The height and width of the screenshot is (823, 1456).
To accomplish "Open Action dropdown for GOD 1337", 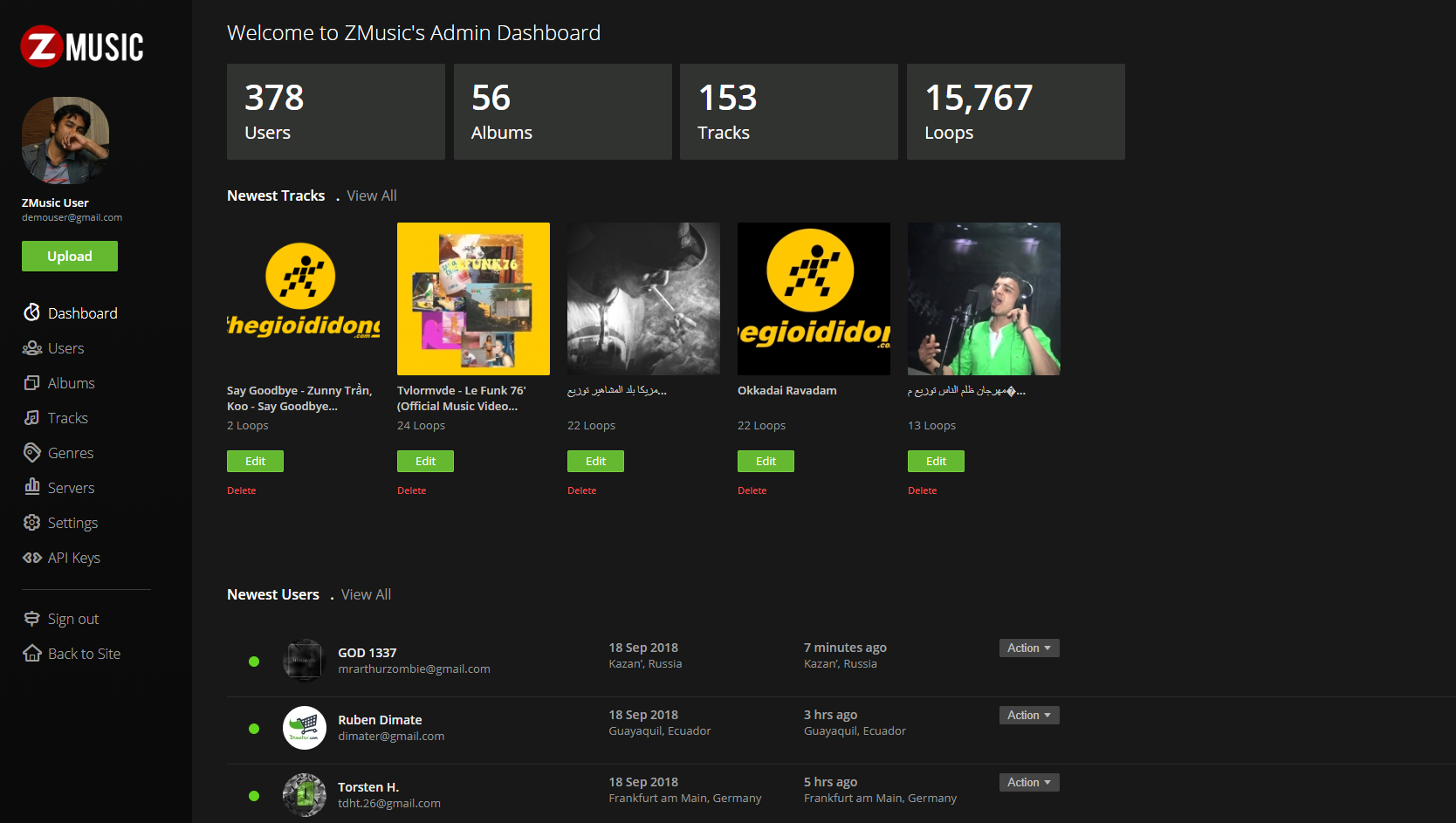I will coord(1029,648).
